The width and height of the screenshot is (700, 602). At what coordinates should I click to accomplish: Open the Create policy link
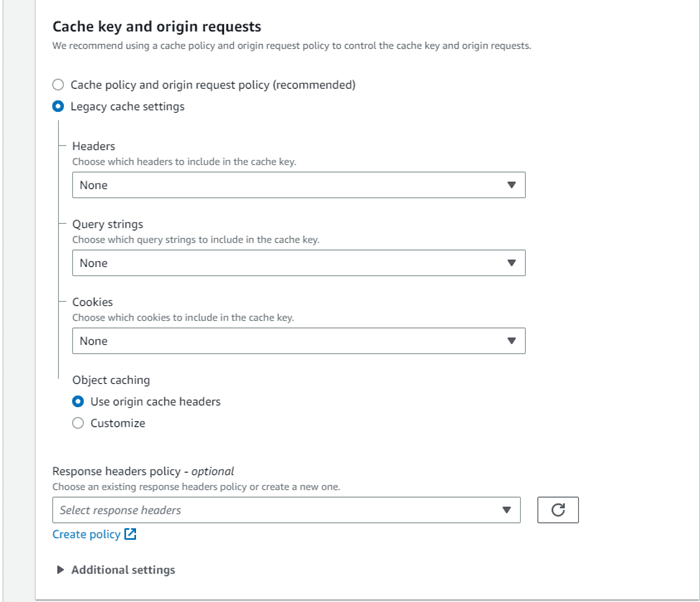[86, 535]
